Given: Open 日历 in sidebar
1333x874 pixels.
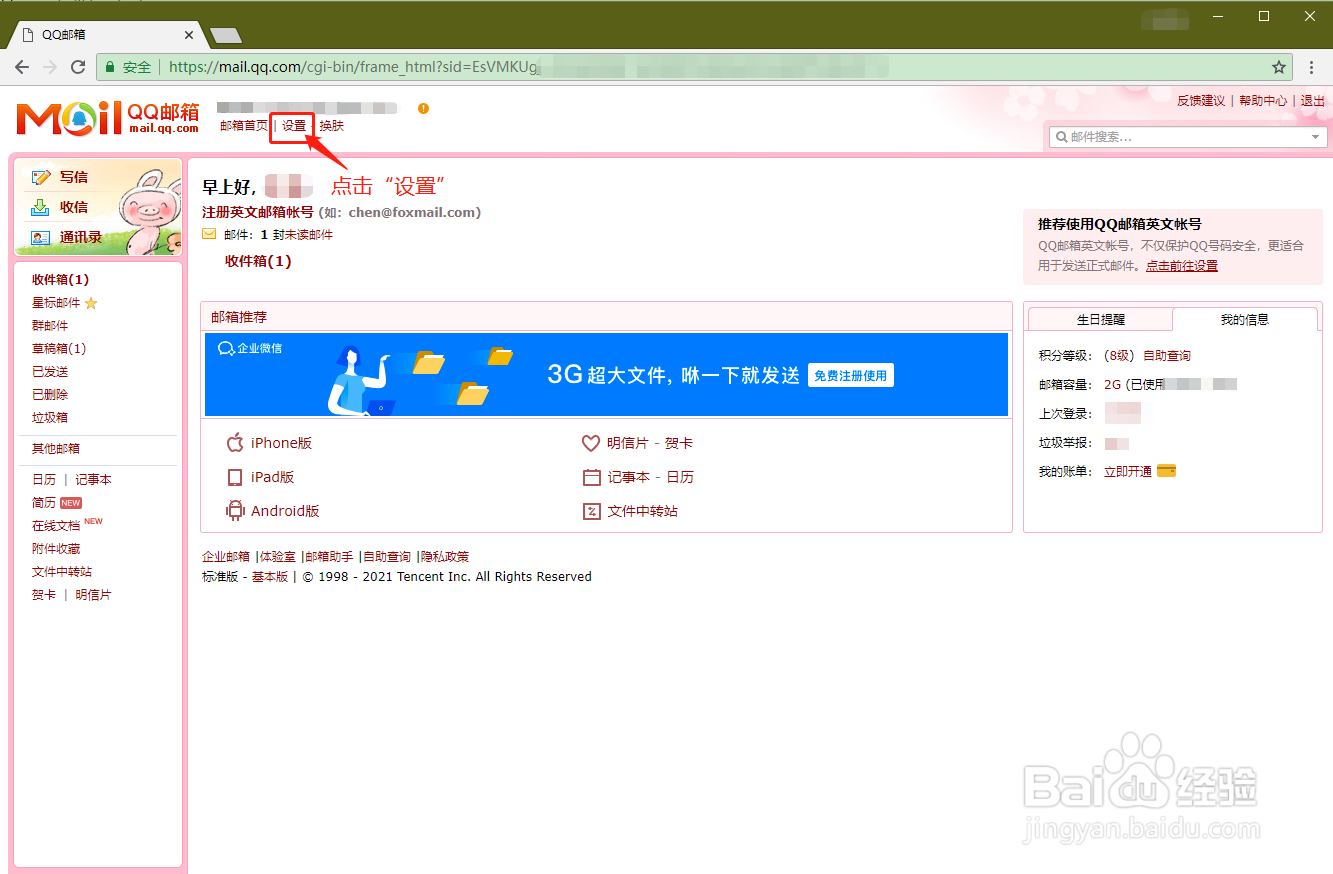Looking at the screenshot, I should point(44,480).
